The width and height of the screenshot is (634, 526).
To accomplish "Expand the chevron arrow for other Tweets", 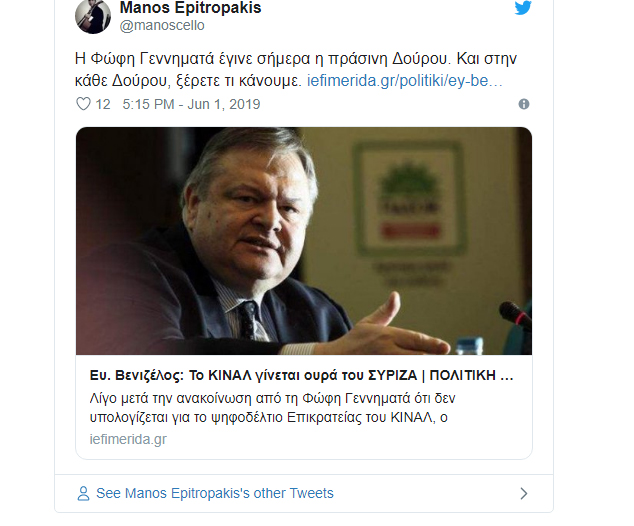I will point(523,493).
